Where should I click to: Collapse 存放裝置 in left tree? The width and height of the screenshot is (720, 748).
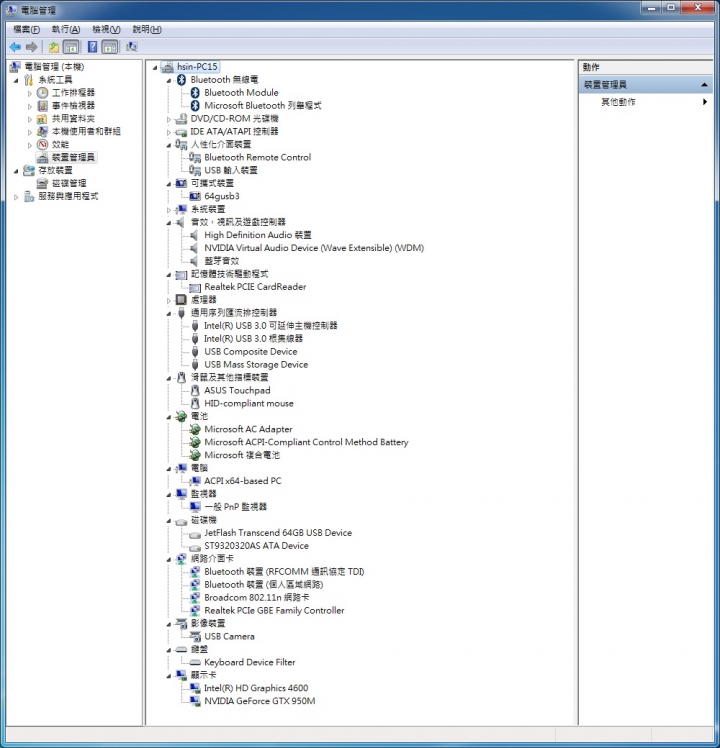[16, 171]
